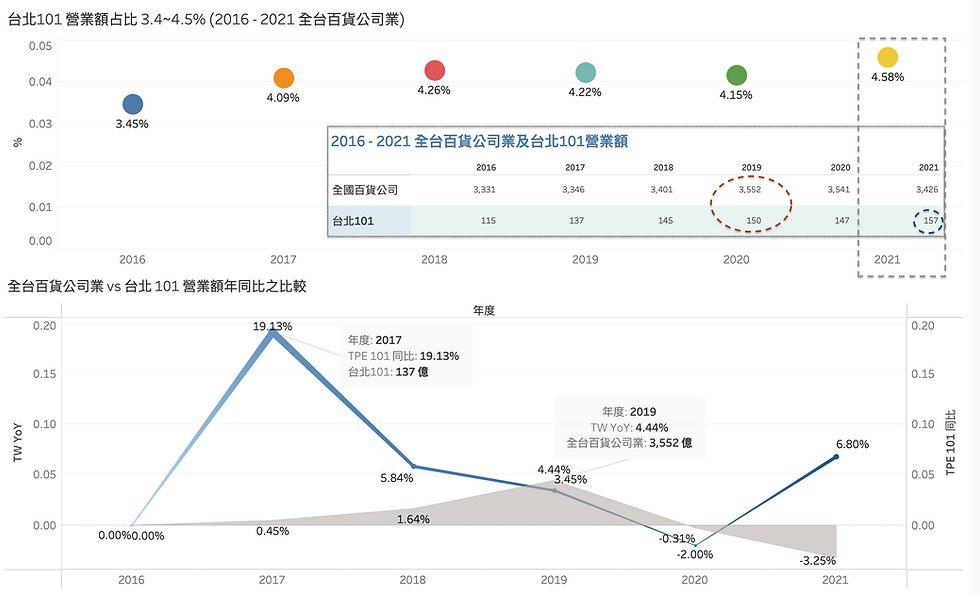Click the 6.80% point for 2021
980x595 pixels.
[x=836, y=457]
